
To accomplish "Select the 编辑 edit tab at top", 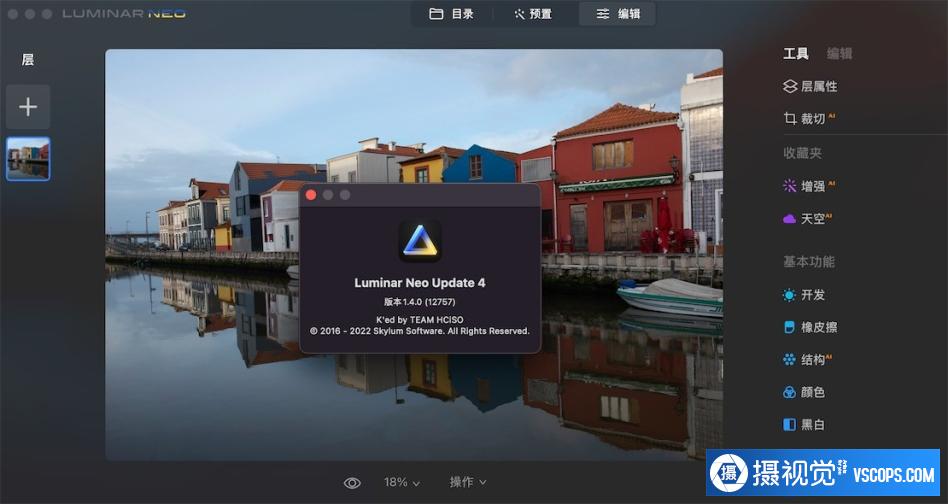I will point(617,14).
